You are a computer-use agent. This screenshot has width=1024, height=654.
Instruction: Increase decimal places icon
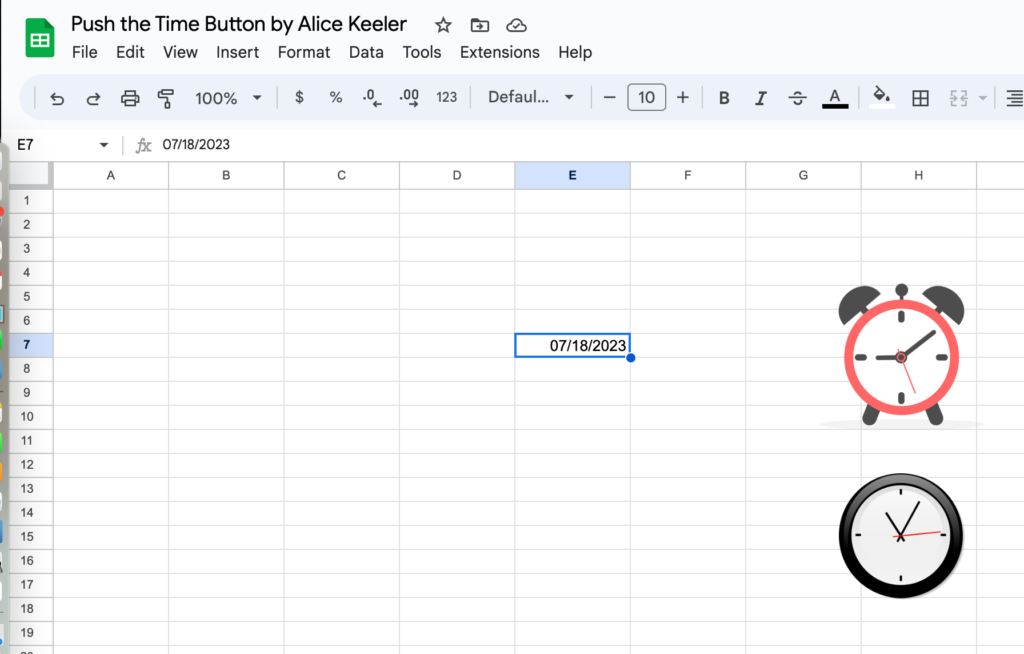pyautogui.click(x=409, y=98)
